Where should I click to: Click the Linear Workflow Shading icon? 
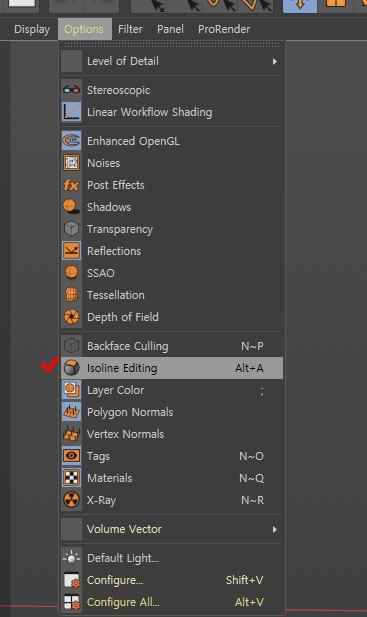tap(71, 112)
